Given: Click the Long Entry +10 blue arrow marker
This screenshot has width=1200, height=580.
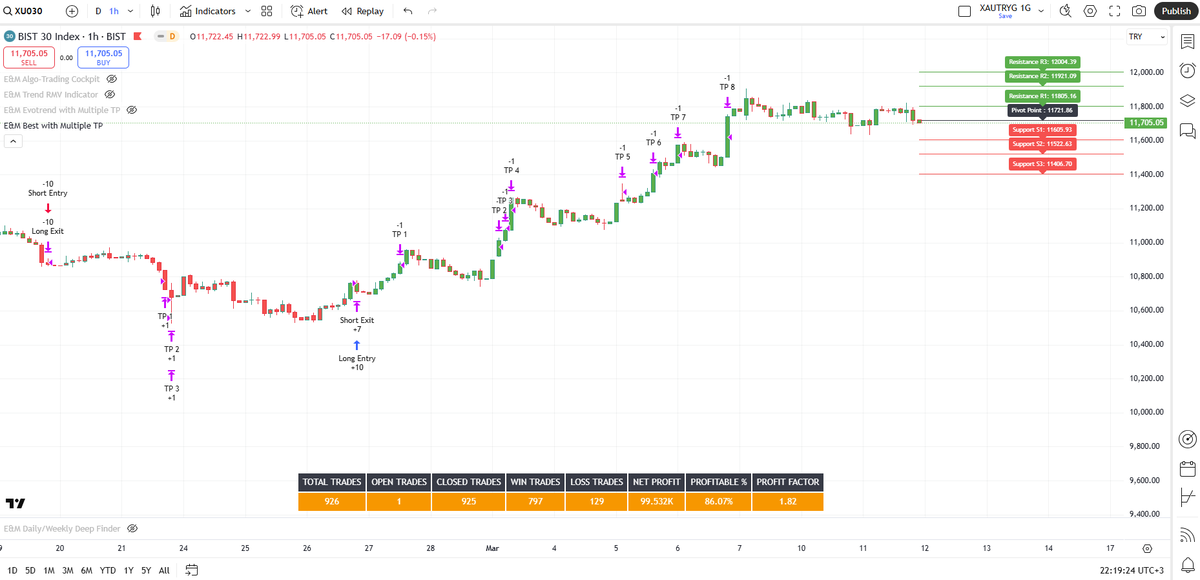Looking at the screenshot, I should tap(357, 345).
